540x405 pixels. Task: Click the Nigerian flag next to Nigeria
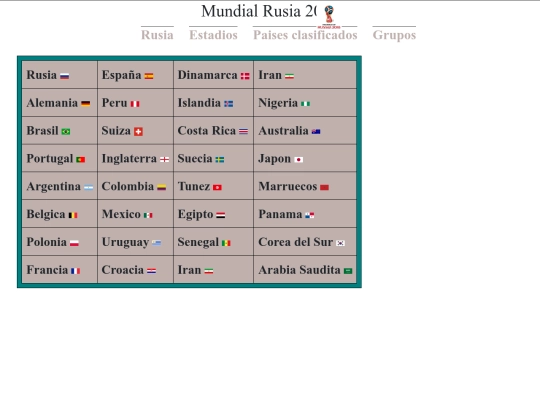click(305, 104)
